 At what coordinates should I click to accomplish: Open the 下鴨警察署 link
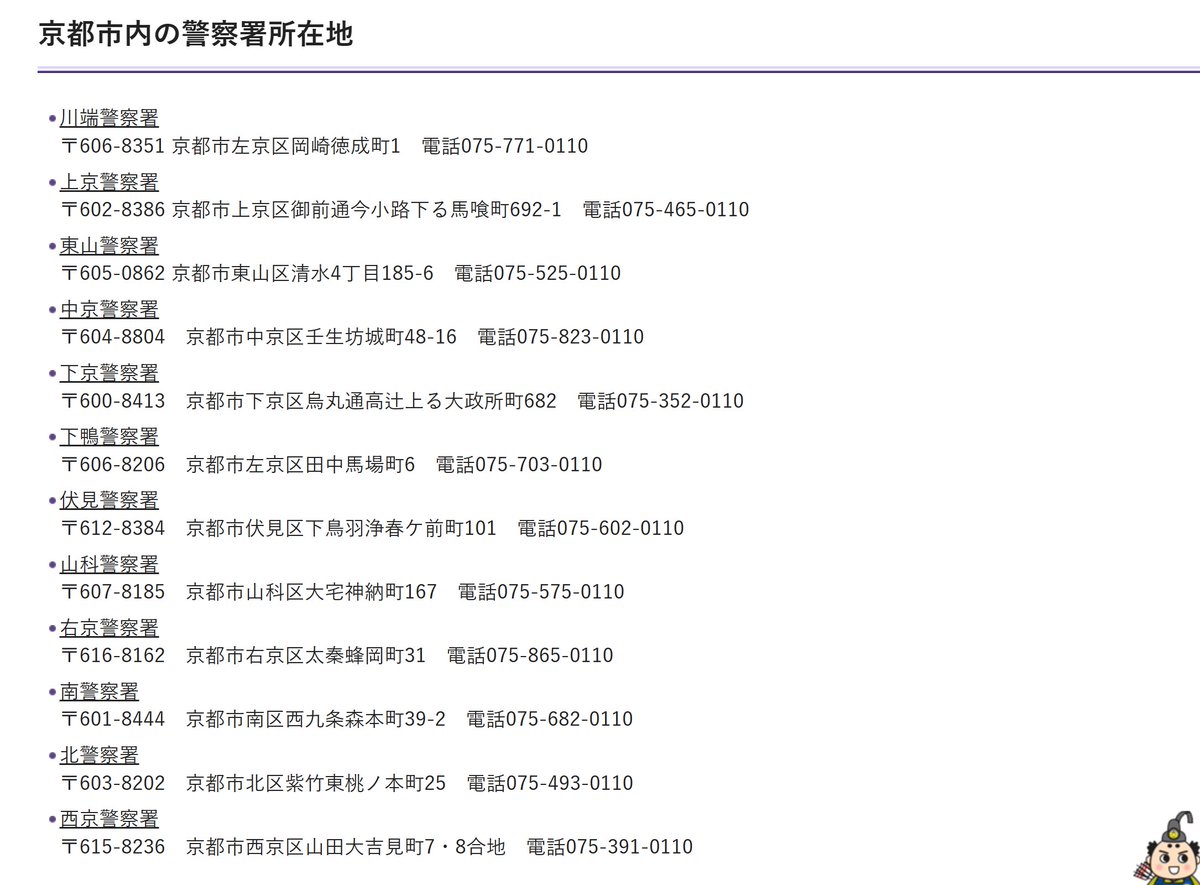coord(109,437)
